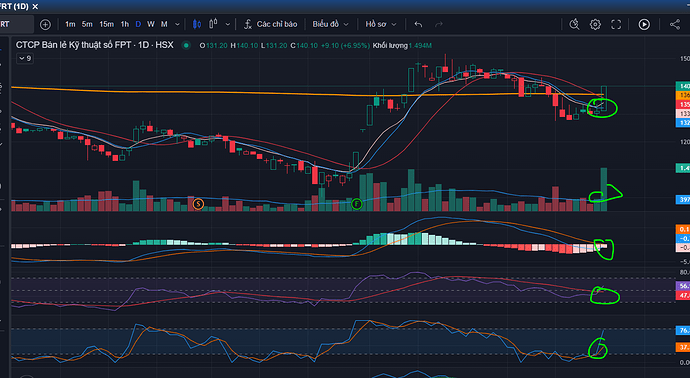Start bar replay play button
This screenshot has width=690, height=378.
tap(644, 25)
